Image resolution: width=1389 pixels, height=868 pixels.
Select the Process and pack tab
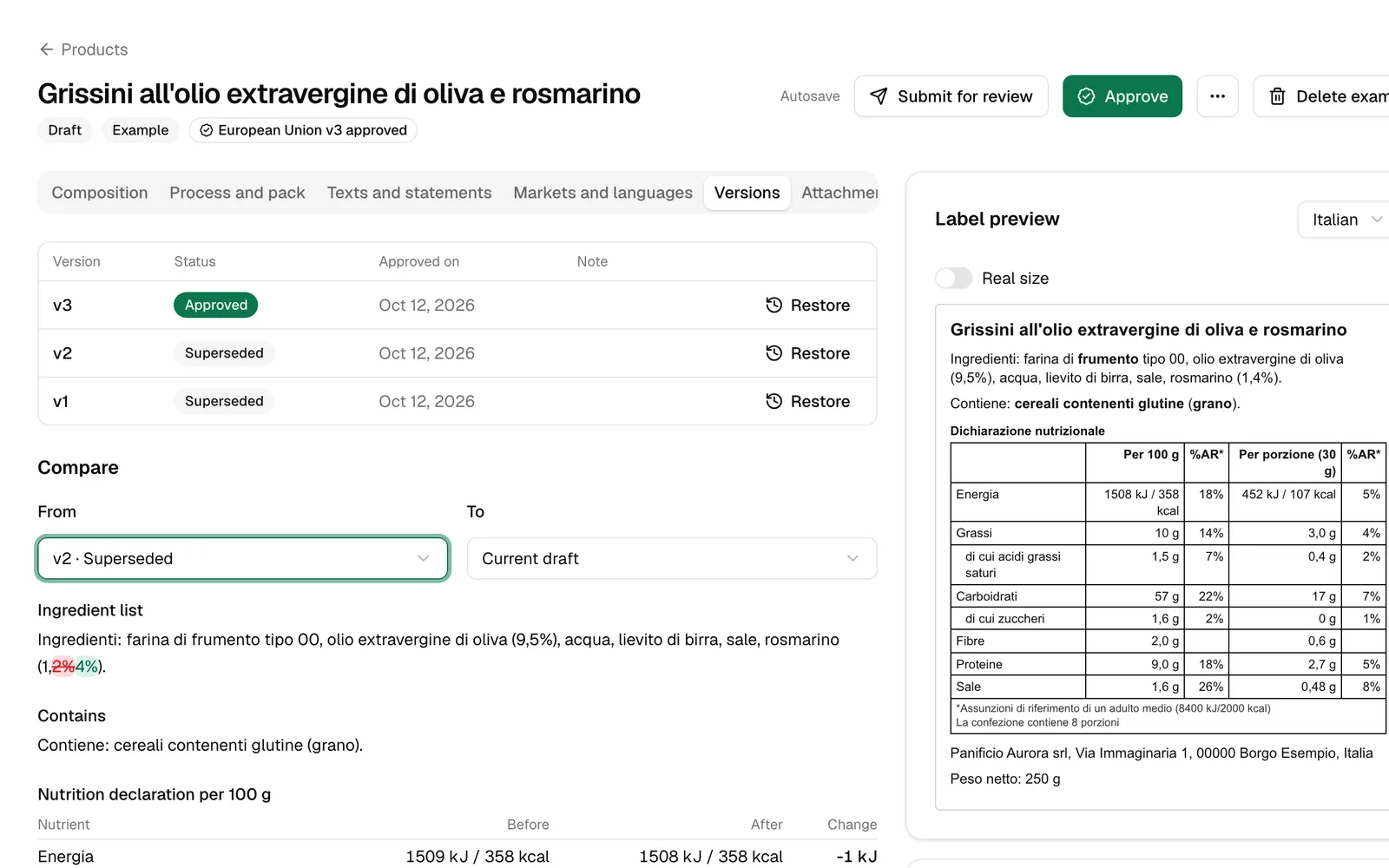pos(237,193)
